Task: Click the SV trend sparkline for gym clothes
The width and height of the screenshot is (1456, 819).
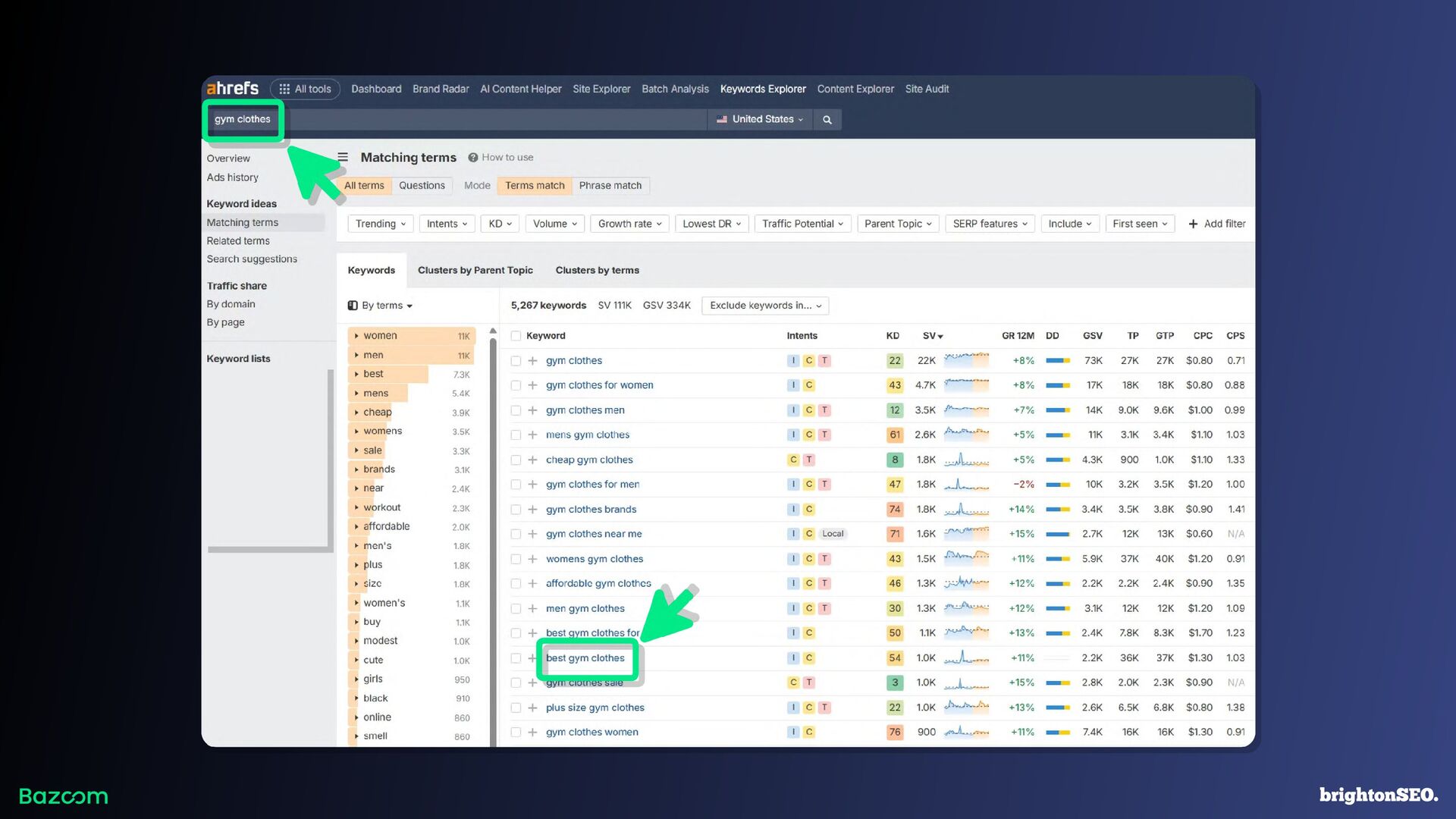Action: pyautogui.click(x=966, y=360)
